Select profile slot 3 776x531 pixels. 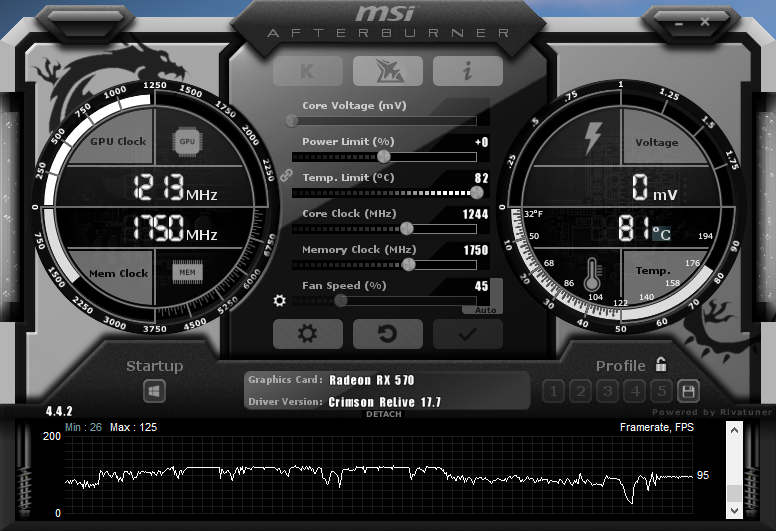click(607, 391)
